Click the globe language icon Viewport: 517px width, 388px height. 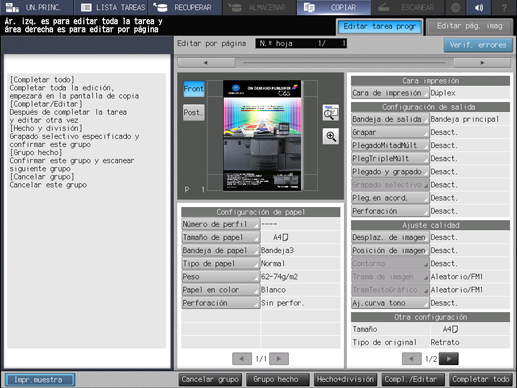455,7
